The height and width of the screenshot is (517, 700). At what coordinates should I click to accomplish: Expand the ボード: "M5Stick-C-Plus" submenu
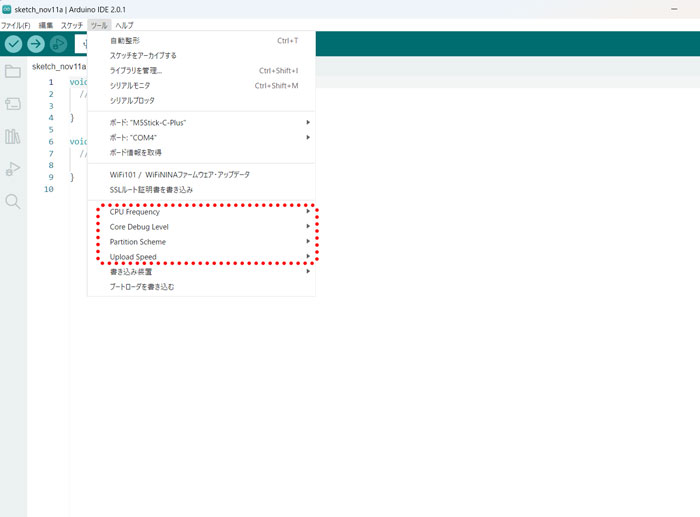point(201,122)
